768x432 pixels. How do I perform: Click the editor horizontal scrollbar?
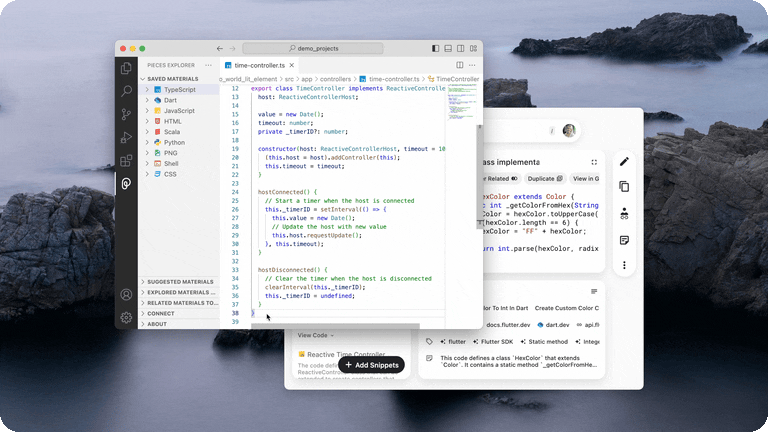[335, 326]
